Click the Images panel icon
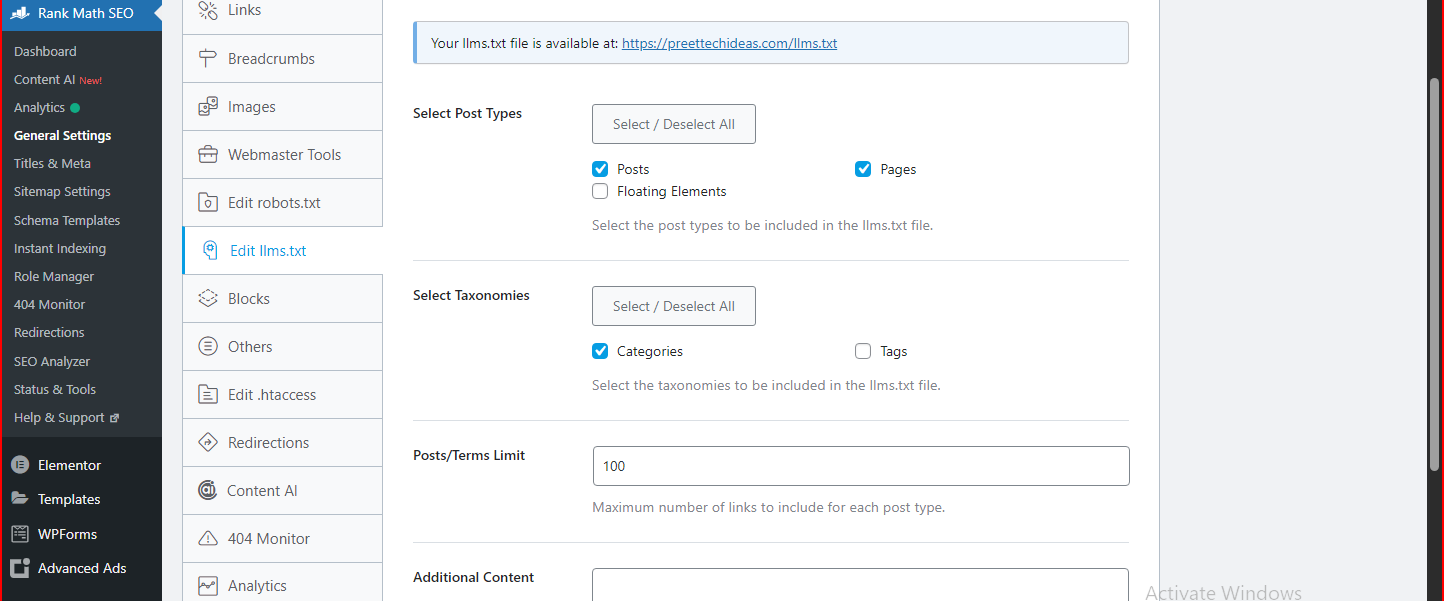 click(x=209, y=106)
